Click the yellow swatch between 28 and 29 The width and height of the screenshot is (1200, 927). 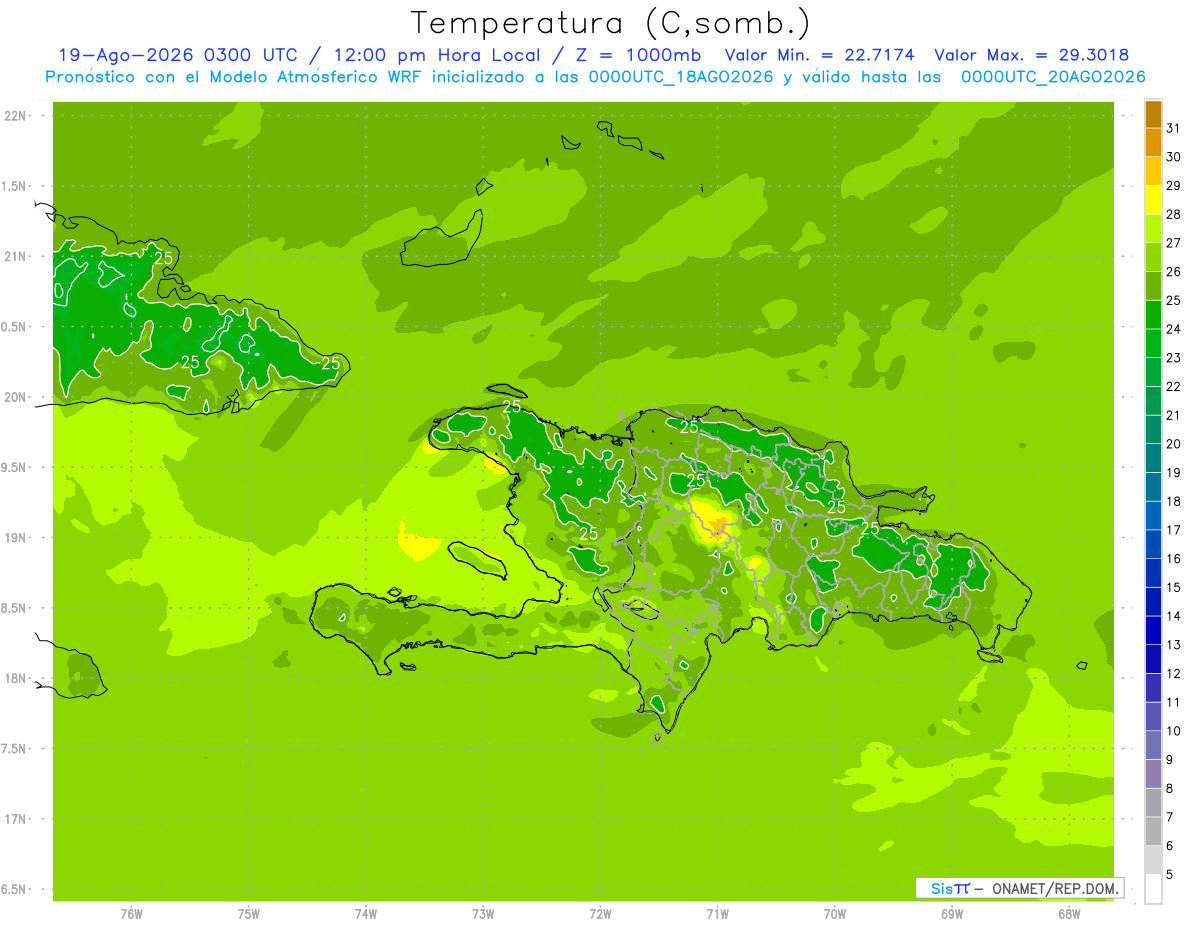(x=1153, y=200)
